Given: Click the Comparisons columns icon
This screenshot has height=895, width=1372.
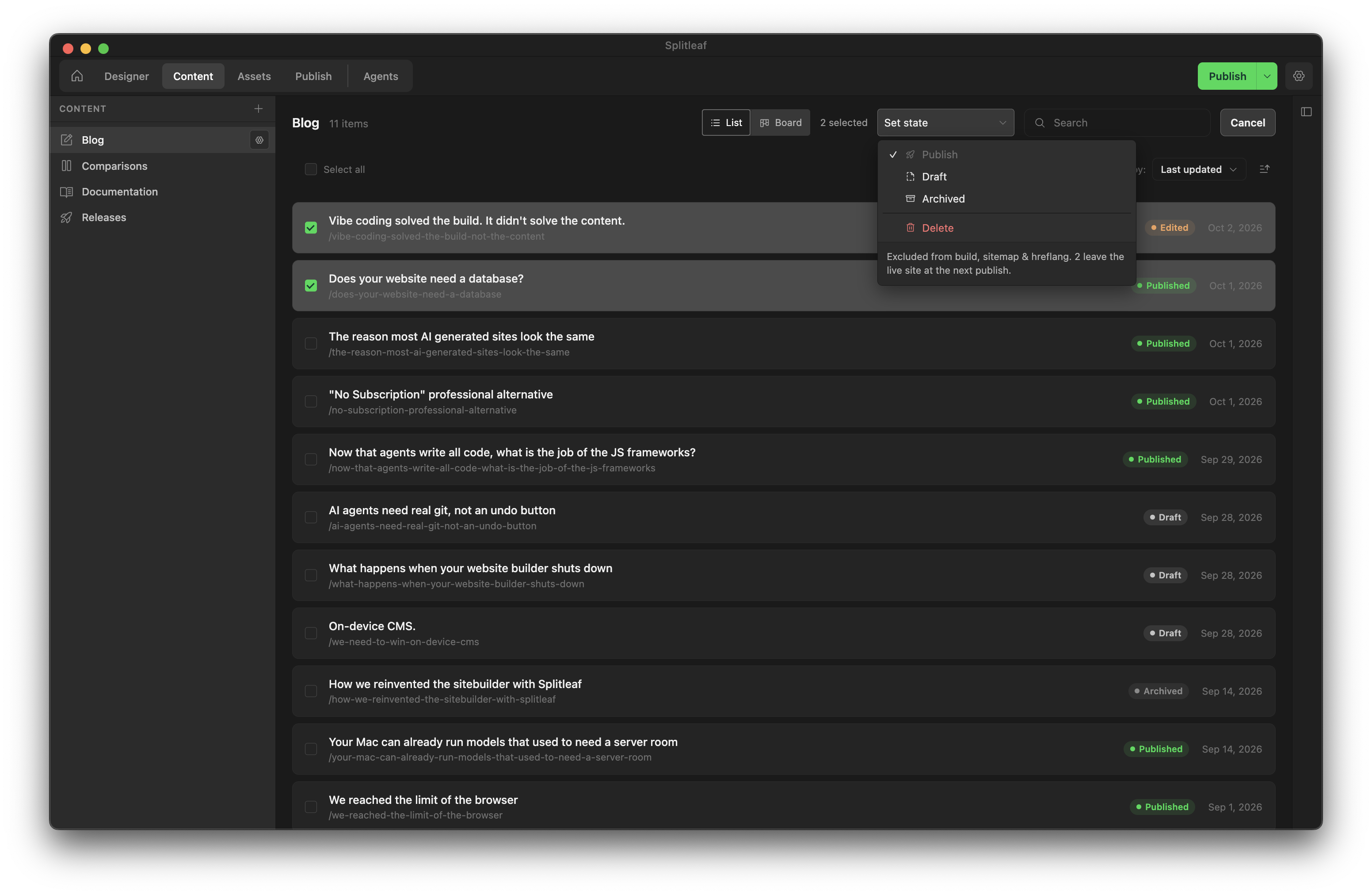Looking at the screenshot, I should tap(67, 166).
